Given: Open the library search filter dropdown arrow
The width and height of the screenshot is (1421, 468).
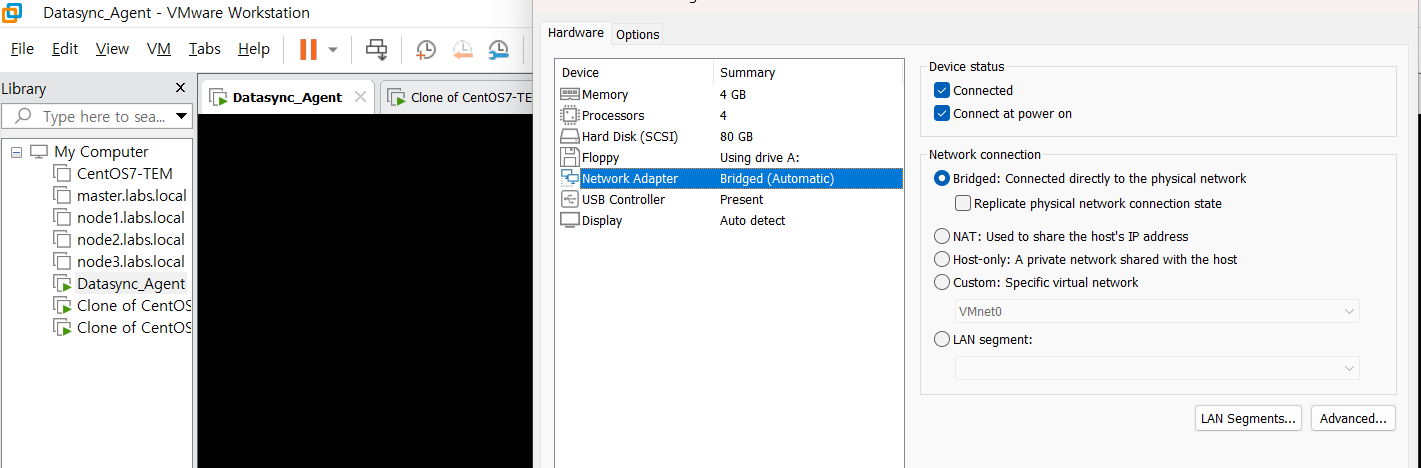Looking at the screenshot, I should click(181, 117).
